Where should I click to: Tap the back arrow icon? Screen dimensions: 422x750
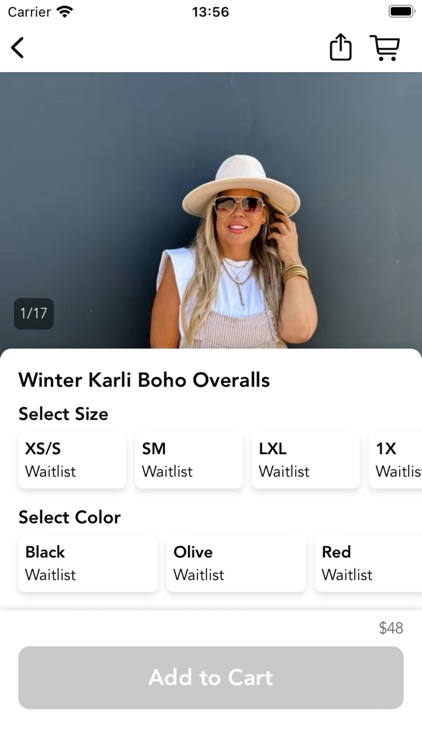[x=18, y=48]
